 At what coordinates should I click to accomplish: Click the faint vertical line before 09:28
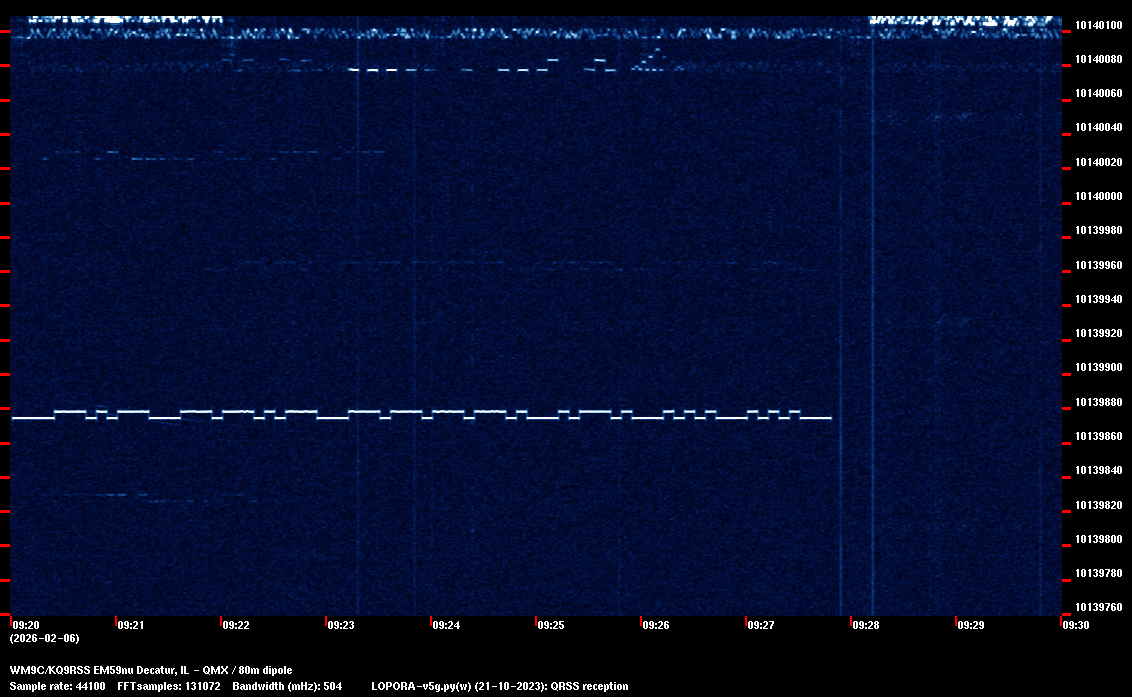[841, 300]
